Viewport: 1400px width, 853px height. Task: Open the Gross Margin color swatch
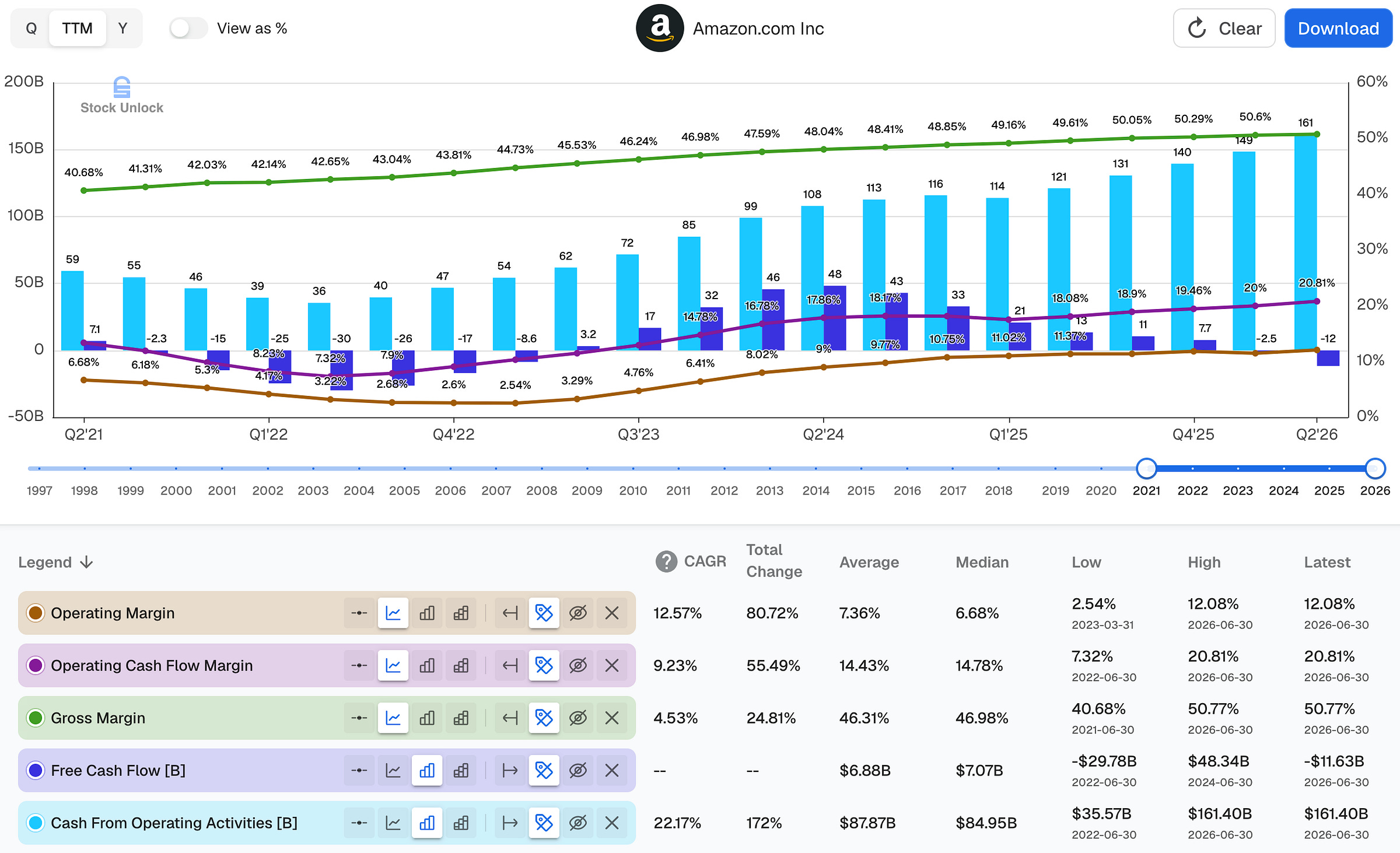pyautogui.click(x=36, y=718)
